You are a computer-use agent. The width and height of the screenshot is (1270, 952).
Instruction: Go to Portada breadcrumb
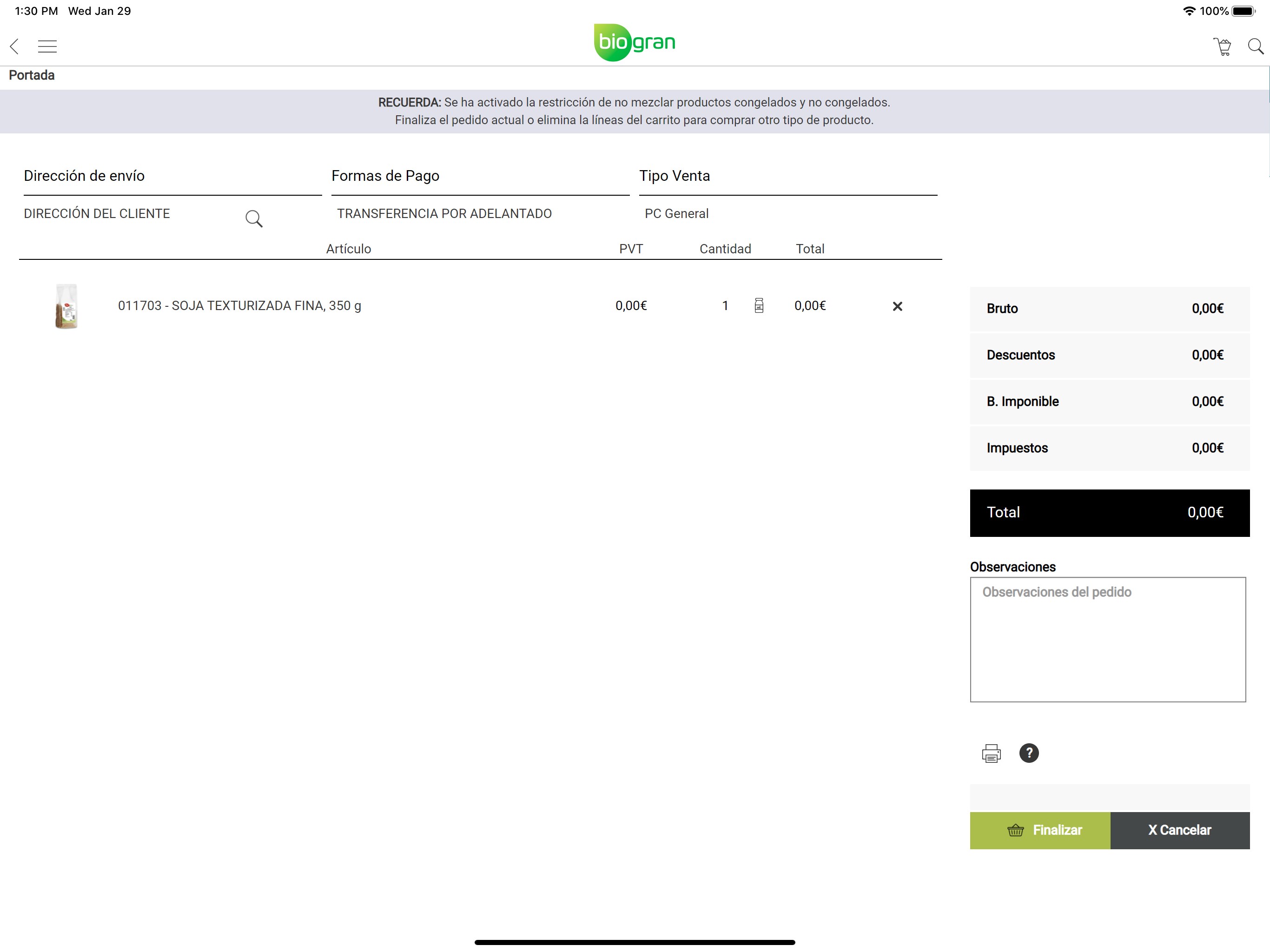click(32, 75)
